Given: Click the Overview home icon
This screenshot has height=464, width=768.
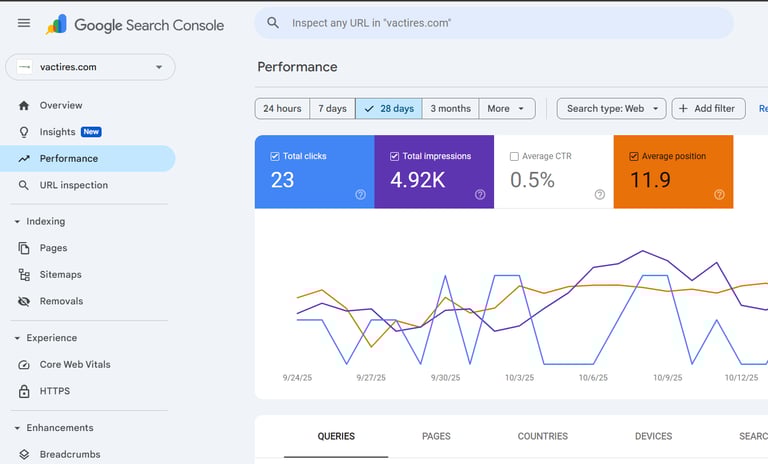Looking at the screenshot, I should tap(24, 105).
